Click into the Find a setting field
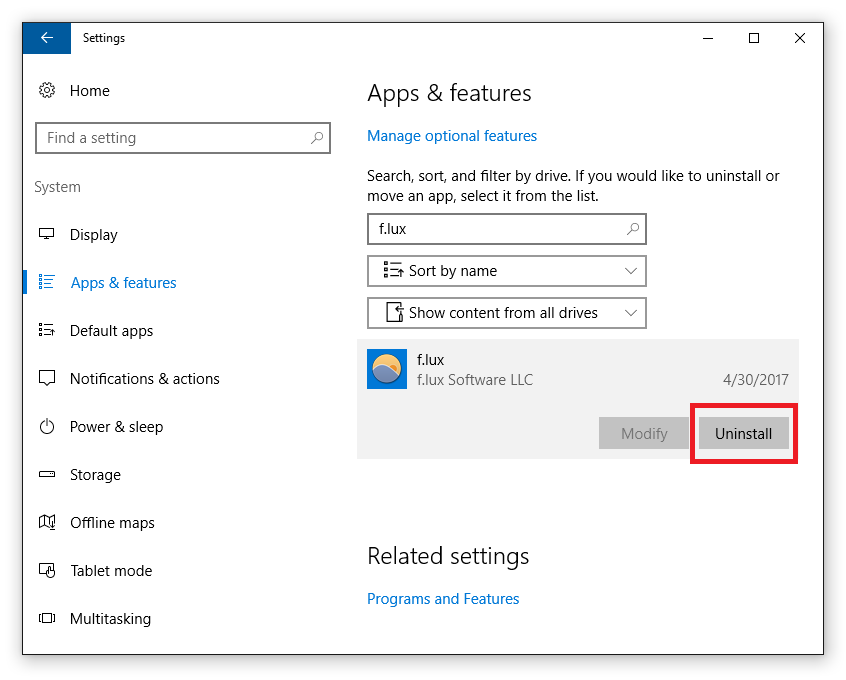The width and height of the screenshot is (846, 680). (x=183, y=138)
